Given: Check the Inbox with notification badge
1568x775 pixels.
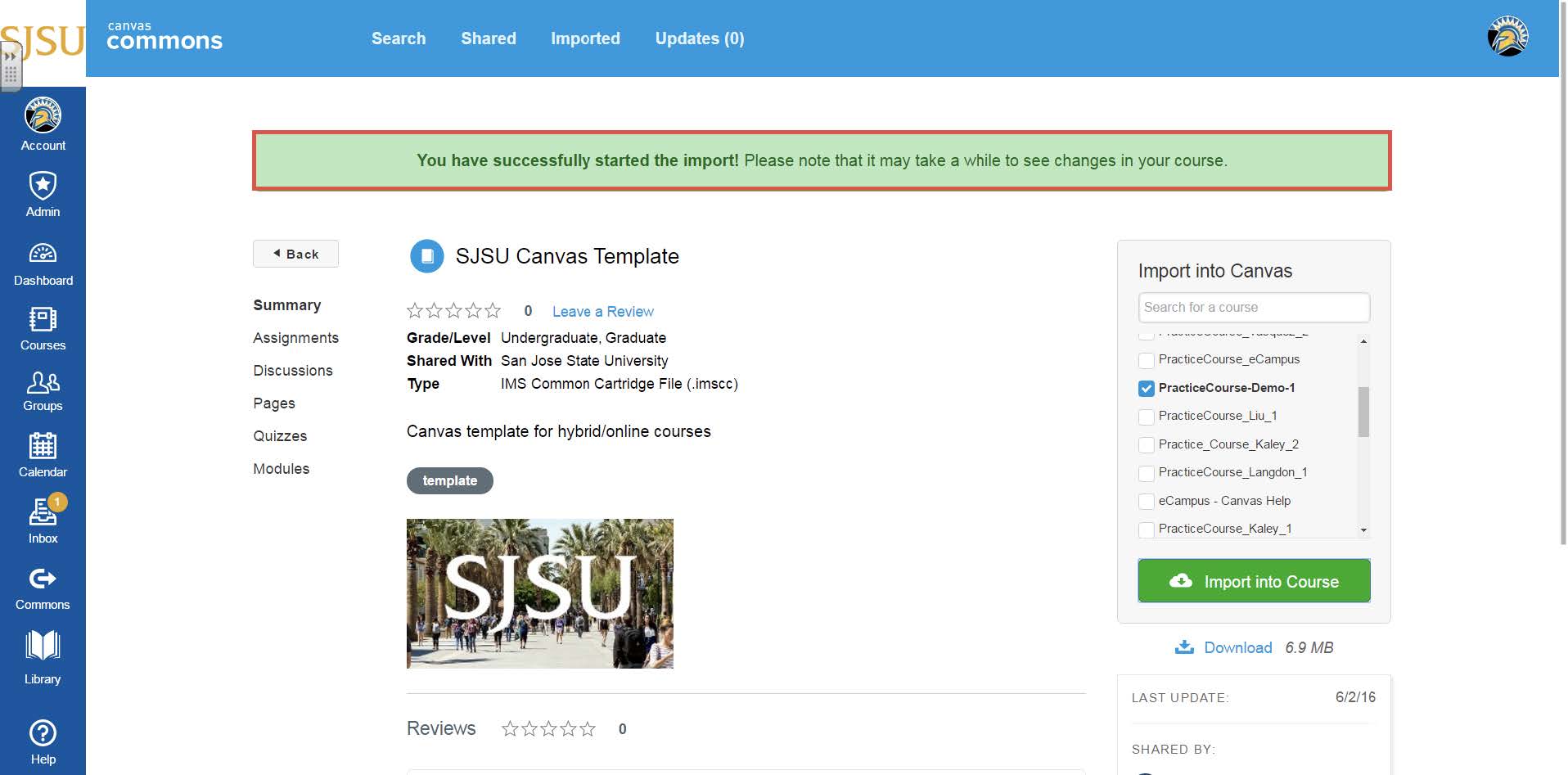Looking at the screenshot, I should coord(43,511).
